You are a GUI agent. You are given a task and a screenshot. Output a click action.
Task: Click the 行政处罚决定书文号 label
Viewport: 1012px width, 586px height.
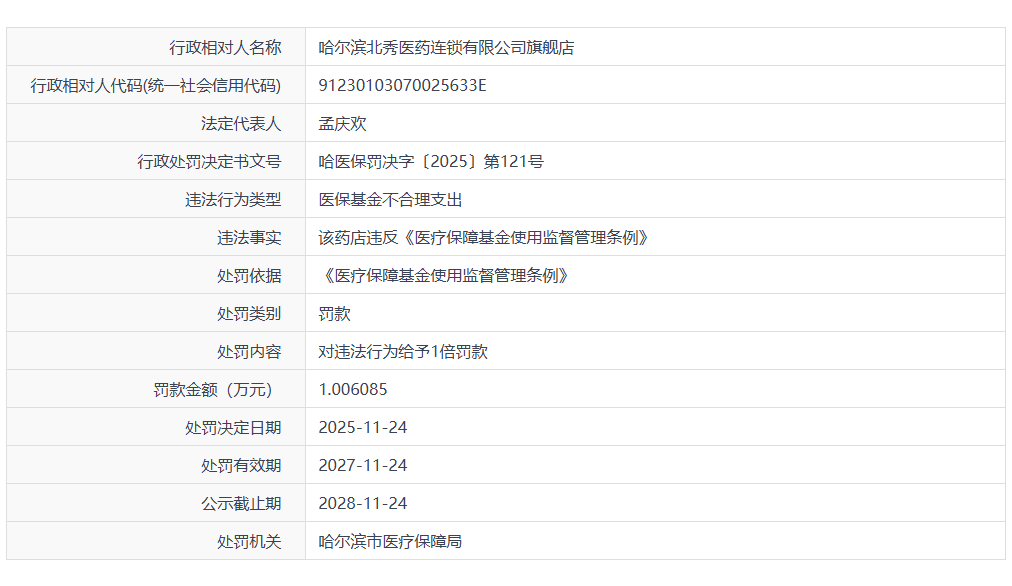[209, 161]
